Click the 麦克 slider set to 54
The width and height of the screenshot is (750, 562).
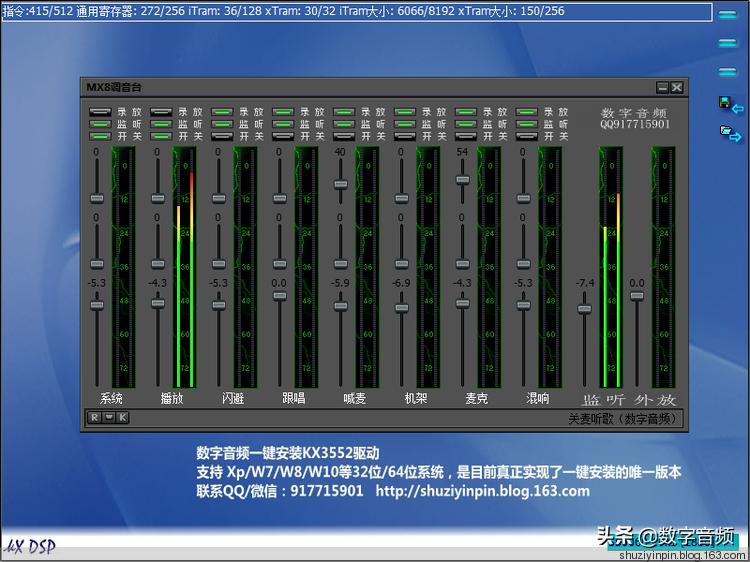(x=463, y=179)
